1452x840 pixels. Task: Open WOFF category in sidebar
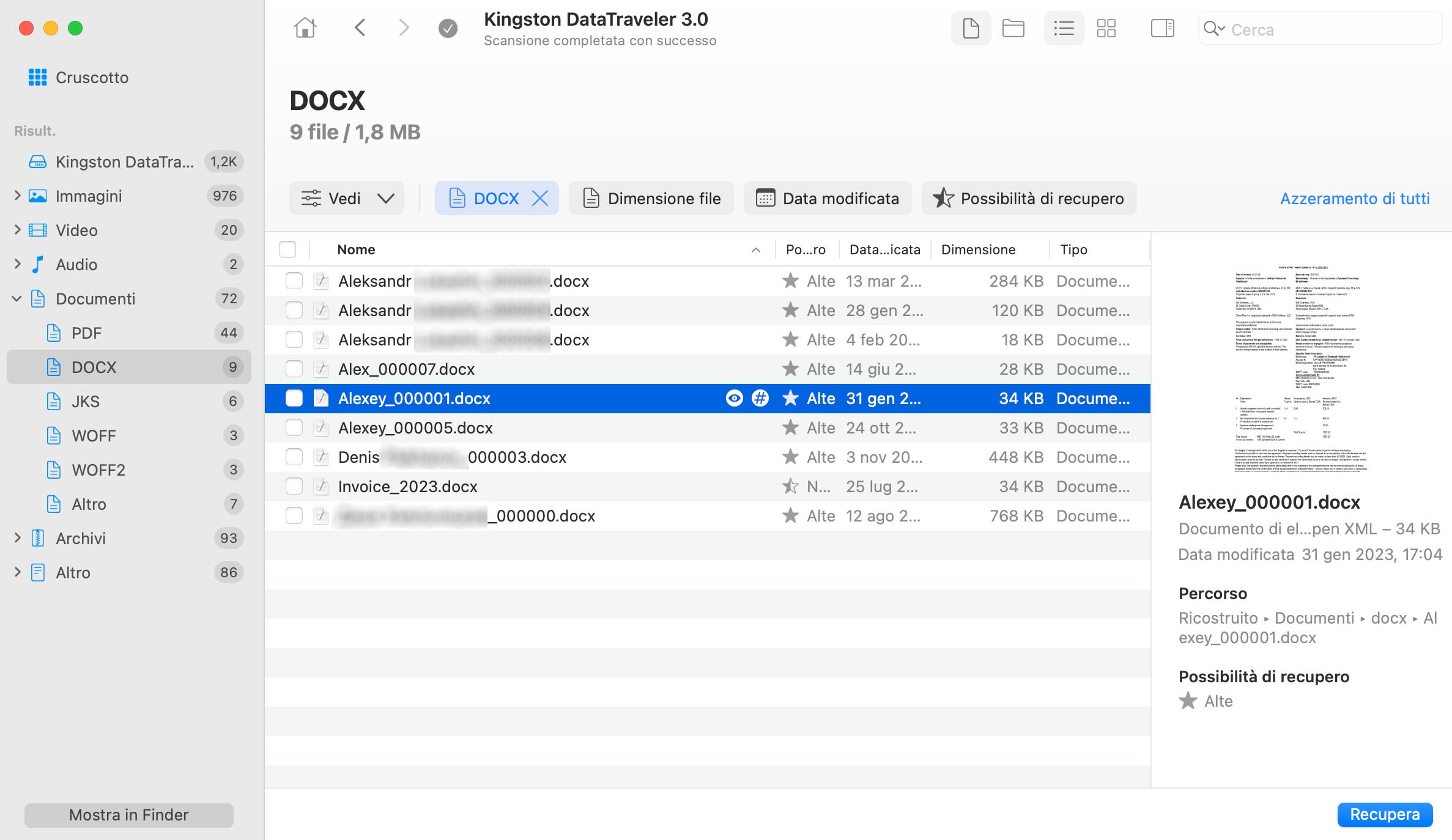point(128,436)
